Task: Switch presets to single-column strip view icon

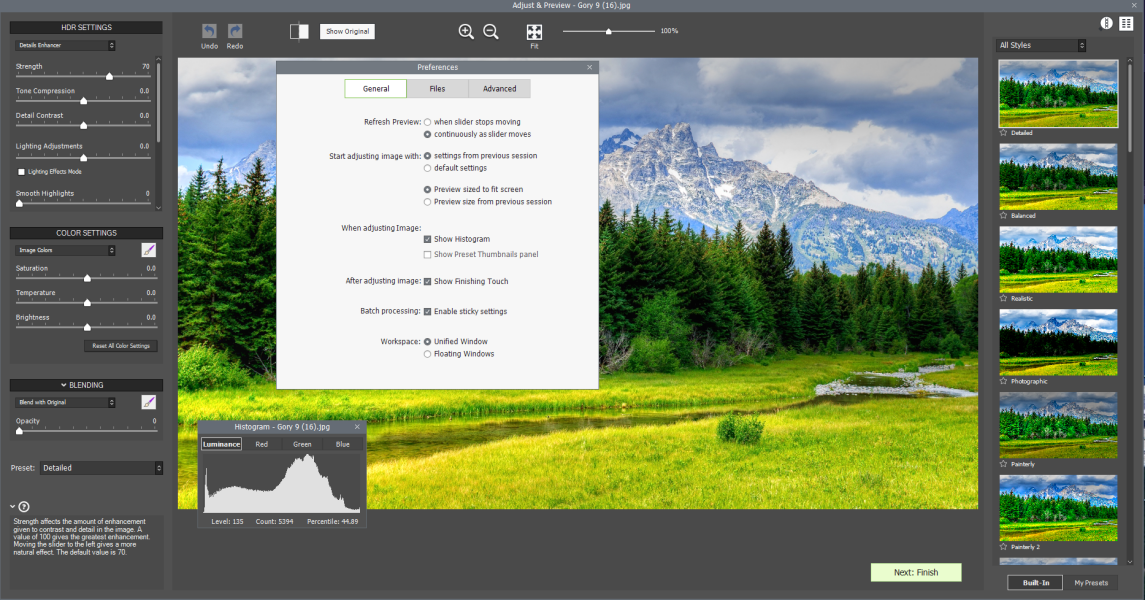Action: coord(1106,23)
